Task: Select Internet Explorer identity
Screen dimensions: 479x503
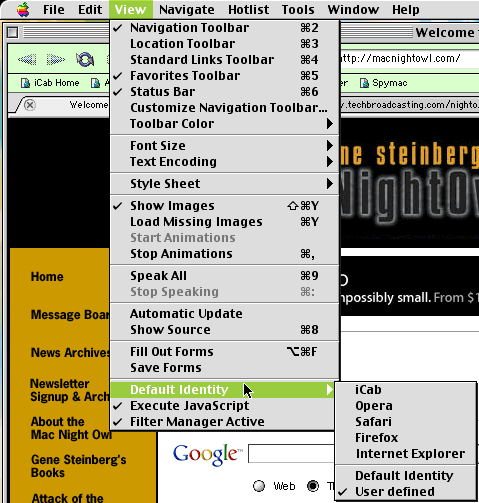Action: (406, 454)
